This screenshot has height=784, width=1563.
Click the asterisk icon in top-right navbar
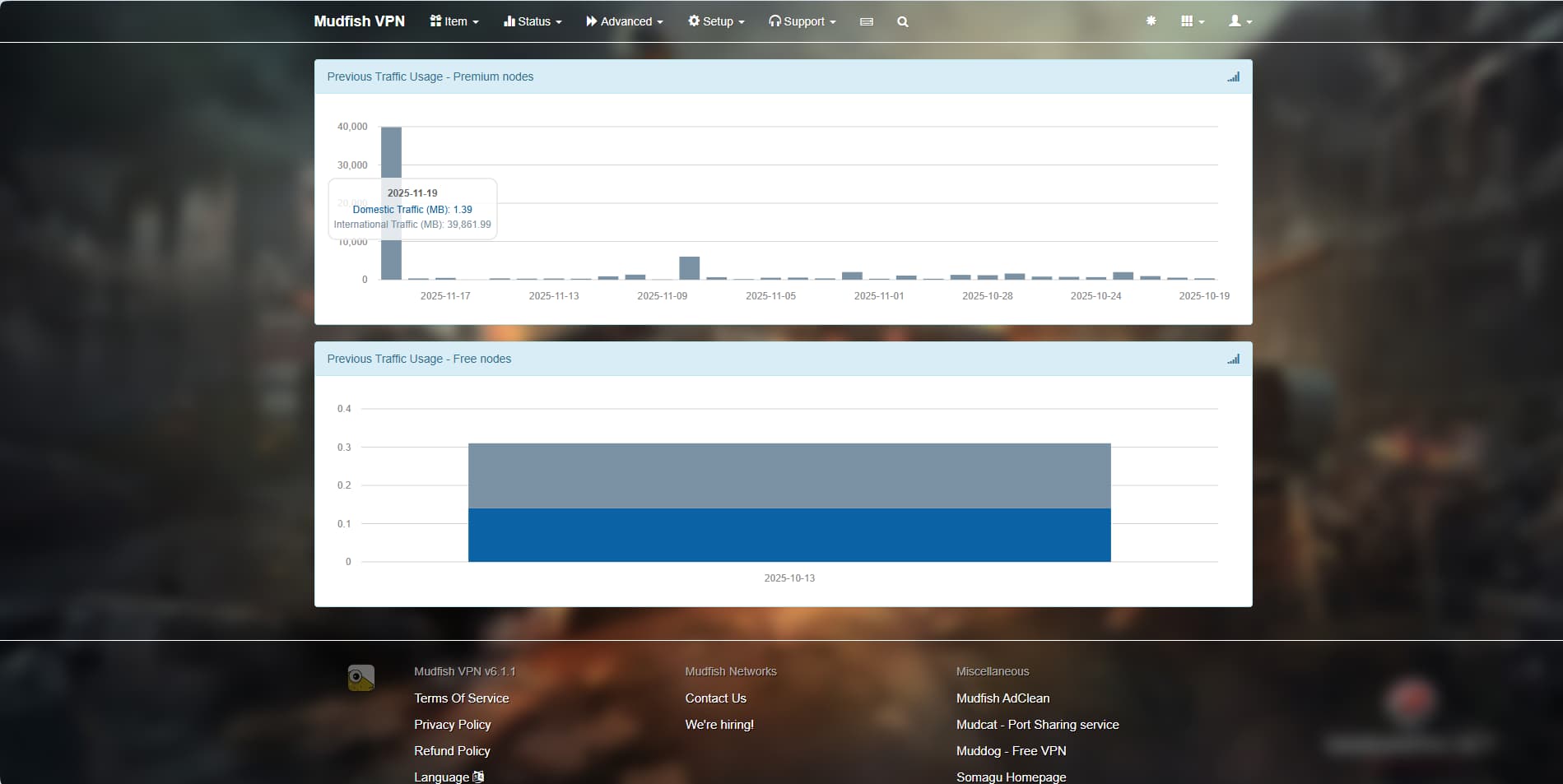(1151, 21)
